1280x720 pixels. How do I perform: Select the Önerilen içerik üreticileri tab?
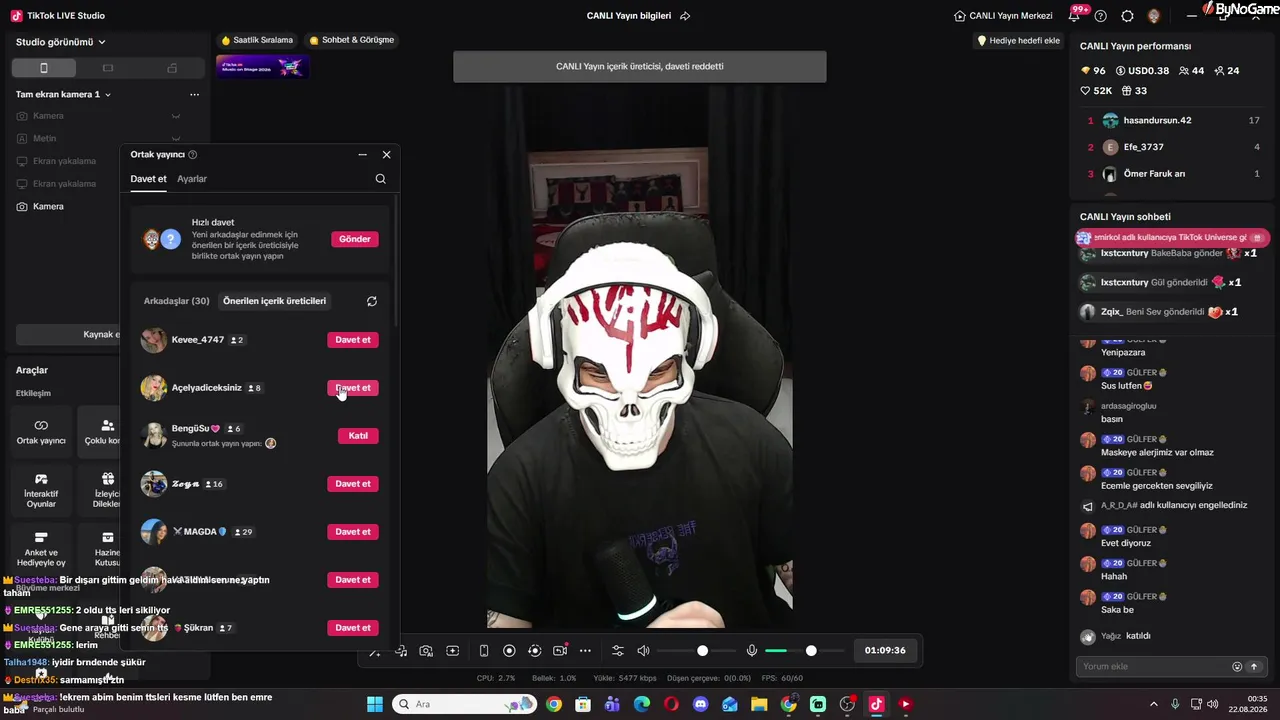tap(274, 301)
